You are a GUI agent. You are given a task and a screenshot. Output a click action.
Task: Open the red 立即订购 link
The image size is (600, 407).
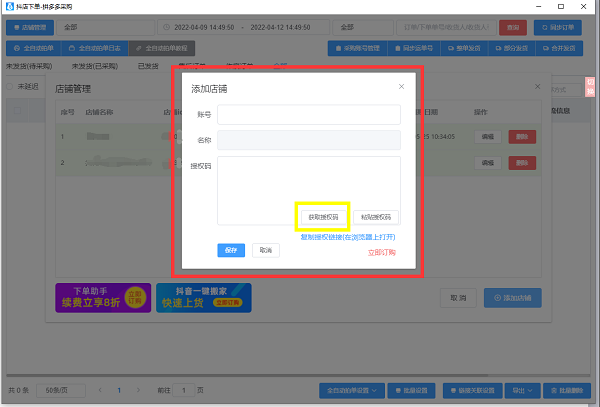click(381, 252)
